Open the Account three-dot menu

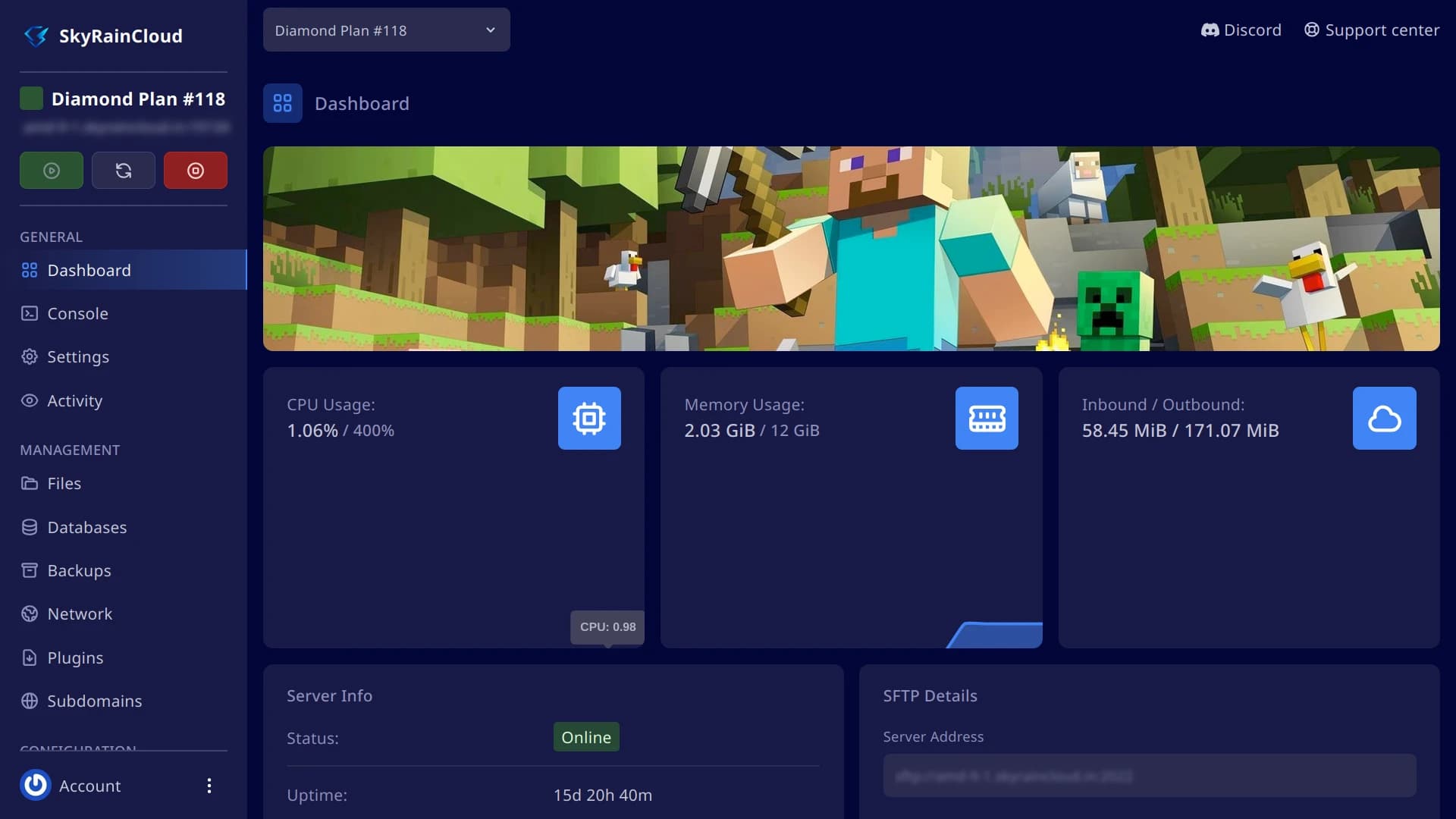(x=209, y=786)
